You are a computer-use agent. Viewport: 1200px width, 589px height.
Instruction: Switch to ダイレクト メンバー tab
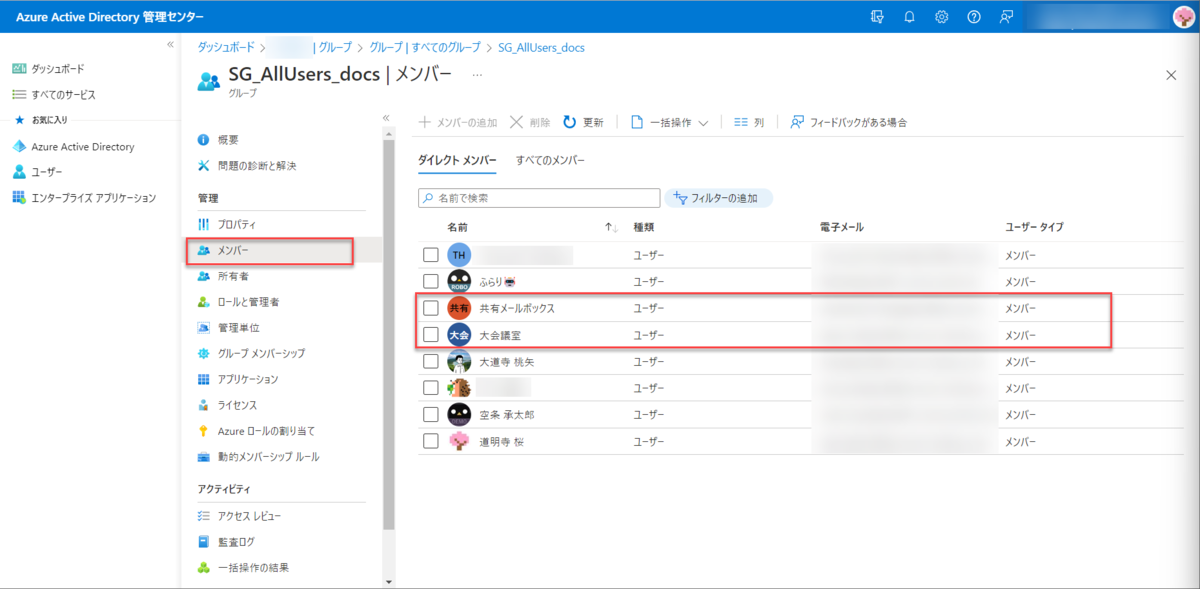coord(456,160)
